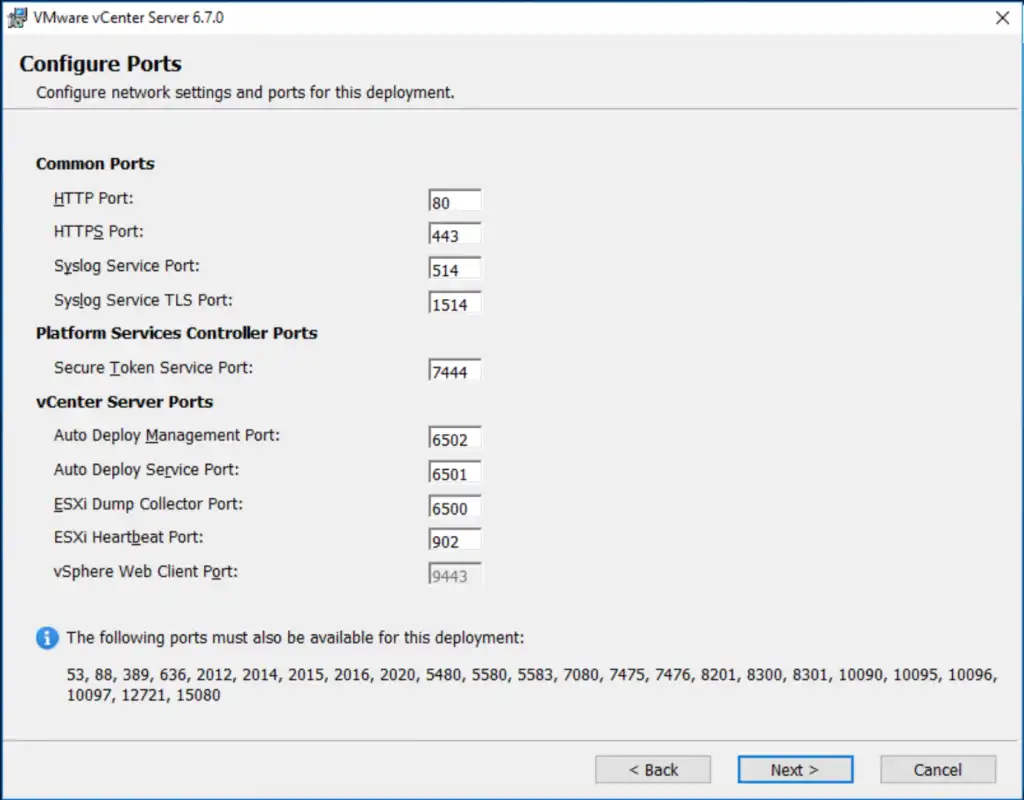Image resolution: width=1024 pixels, height=800 pixels.
Task: Click the vCenter Server Ports label
Action: click(124, 402)
